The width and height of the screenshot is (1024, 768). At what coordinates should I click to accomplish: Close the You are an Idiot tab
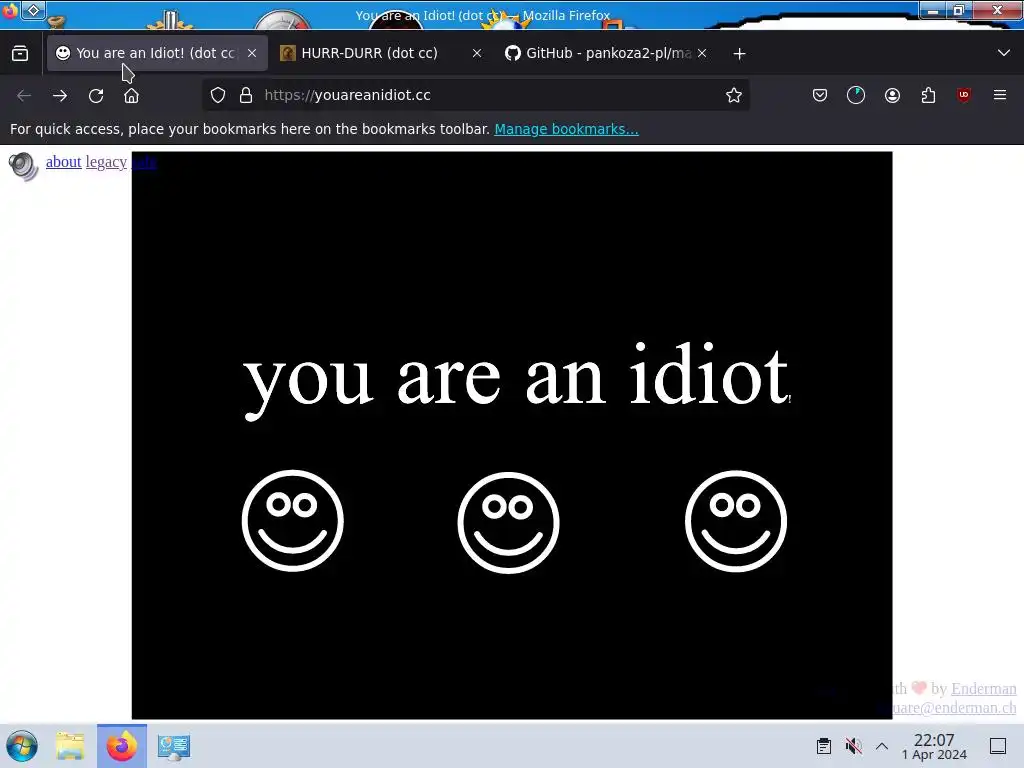coord(252,53)
